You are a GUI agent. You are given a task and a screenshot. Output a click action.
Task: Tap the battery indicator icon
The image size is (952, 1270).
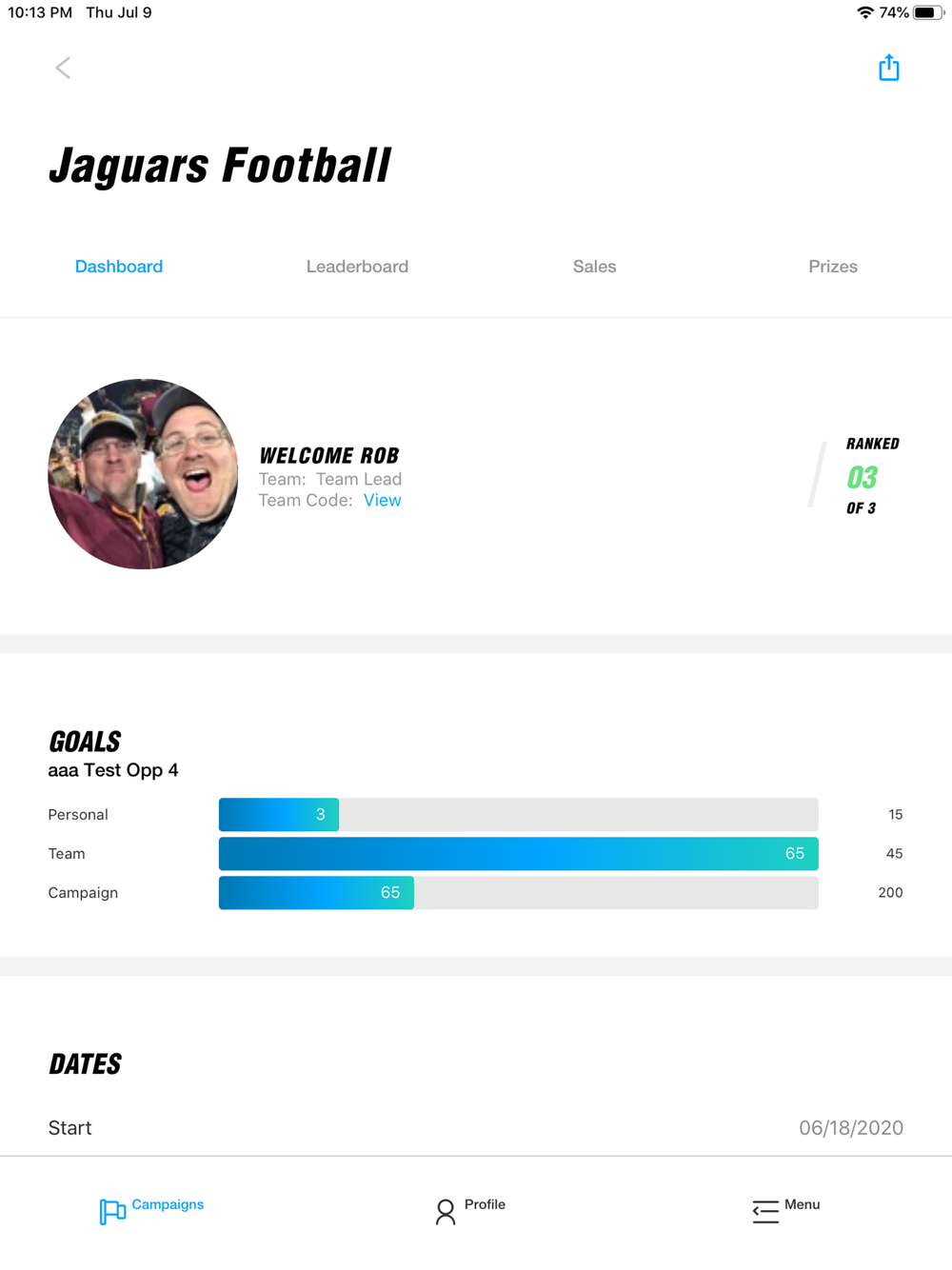tap(928, 12)
